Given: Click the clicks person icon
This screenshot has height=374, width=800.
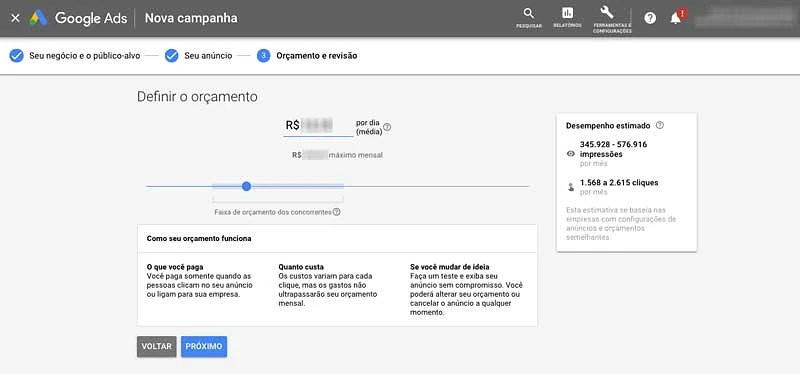Looking at the screenshot, I should [571, 187].
